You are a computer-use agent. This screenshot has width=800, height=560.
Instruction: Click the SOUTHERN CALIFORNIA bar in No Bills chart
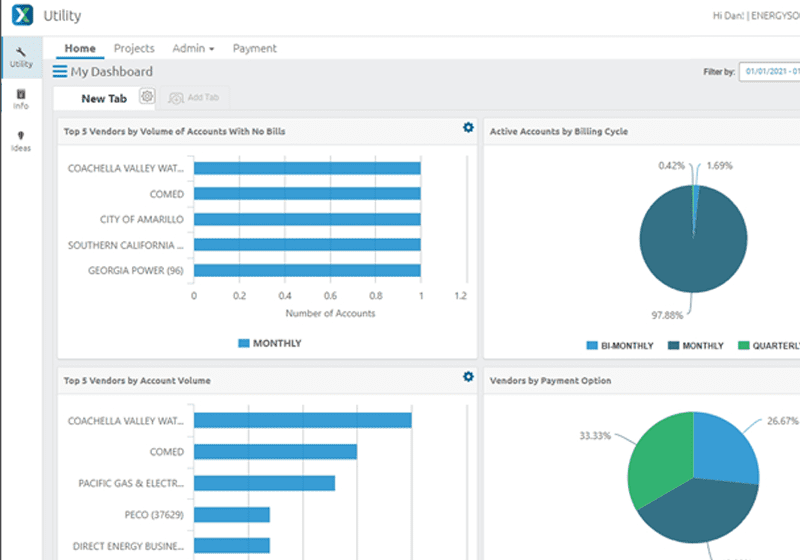[x=307, y=245]
